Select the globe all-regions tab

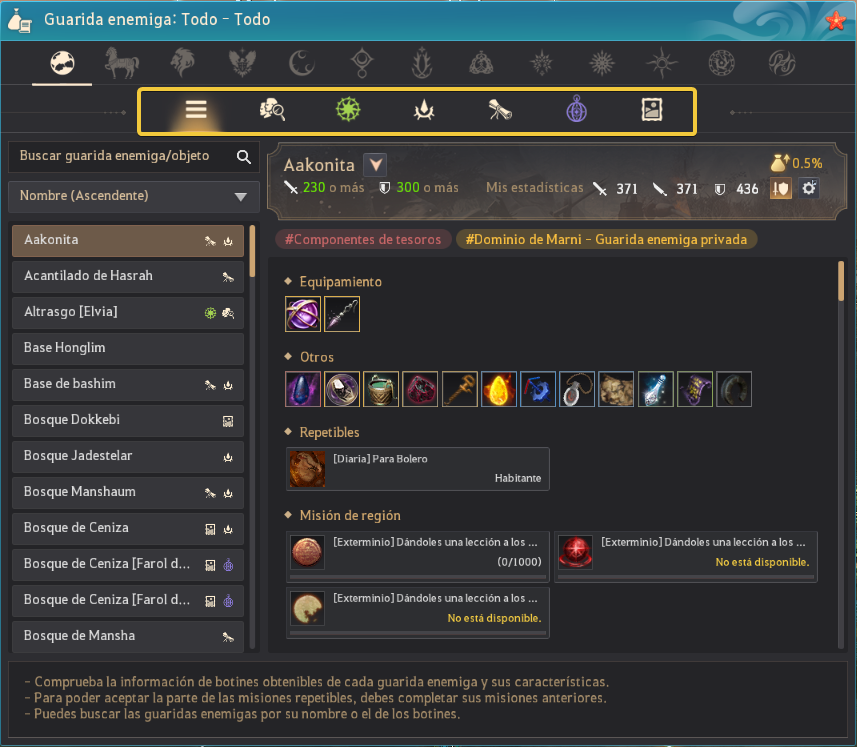[62, 63]
